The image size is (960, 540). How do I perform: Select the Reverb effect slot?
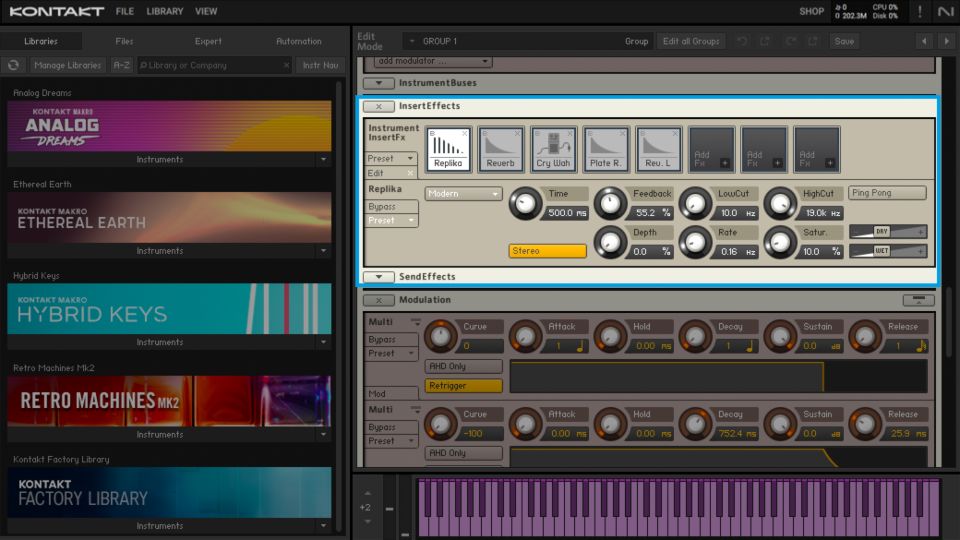501,148
